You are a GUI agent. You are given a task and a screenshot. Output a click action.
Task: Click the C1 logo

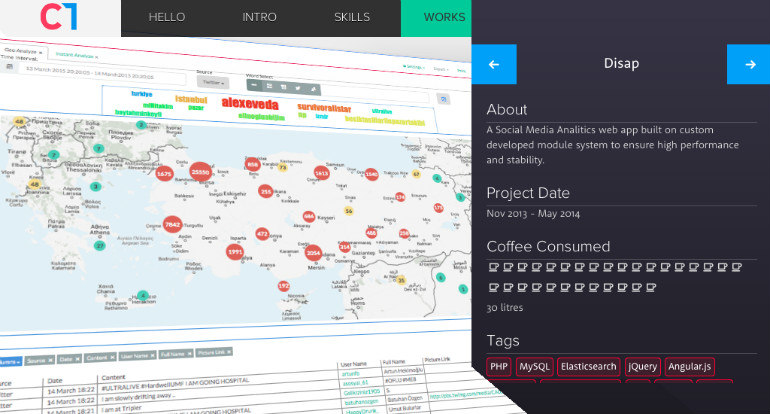(58, 16)
